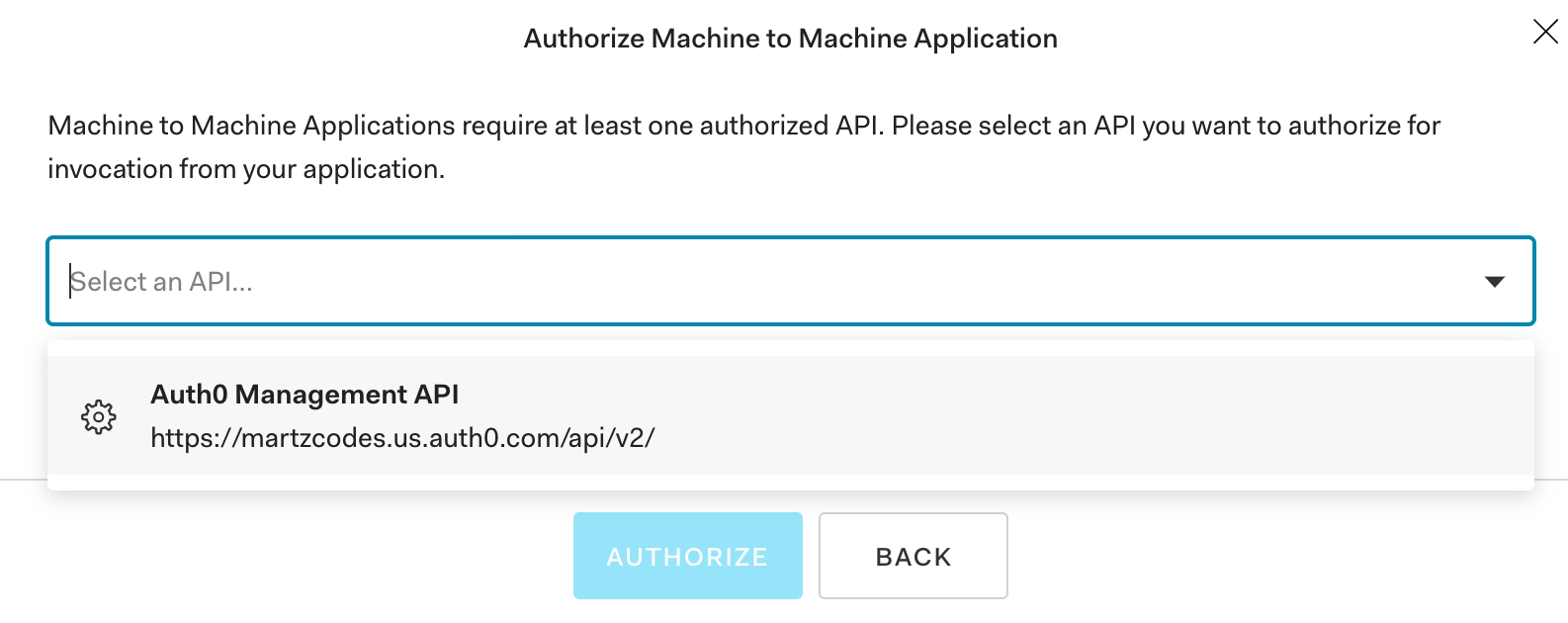Return to previous step via BACK

(x=913, y=556)
